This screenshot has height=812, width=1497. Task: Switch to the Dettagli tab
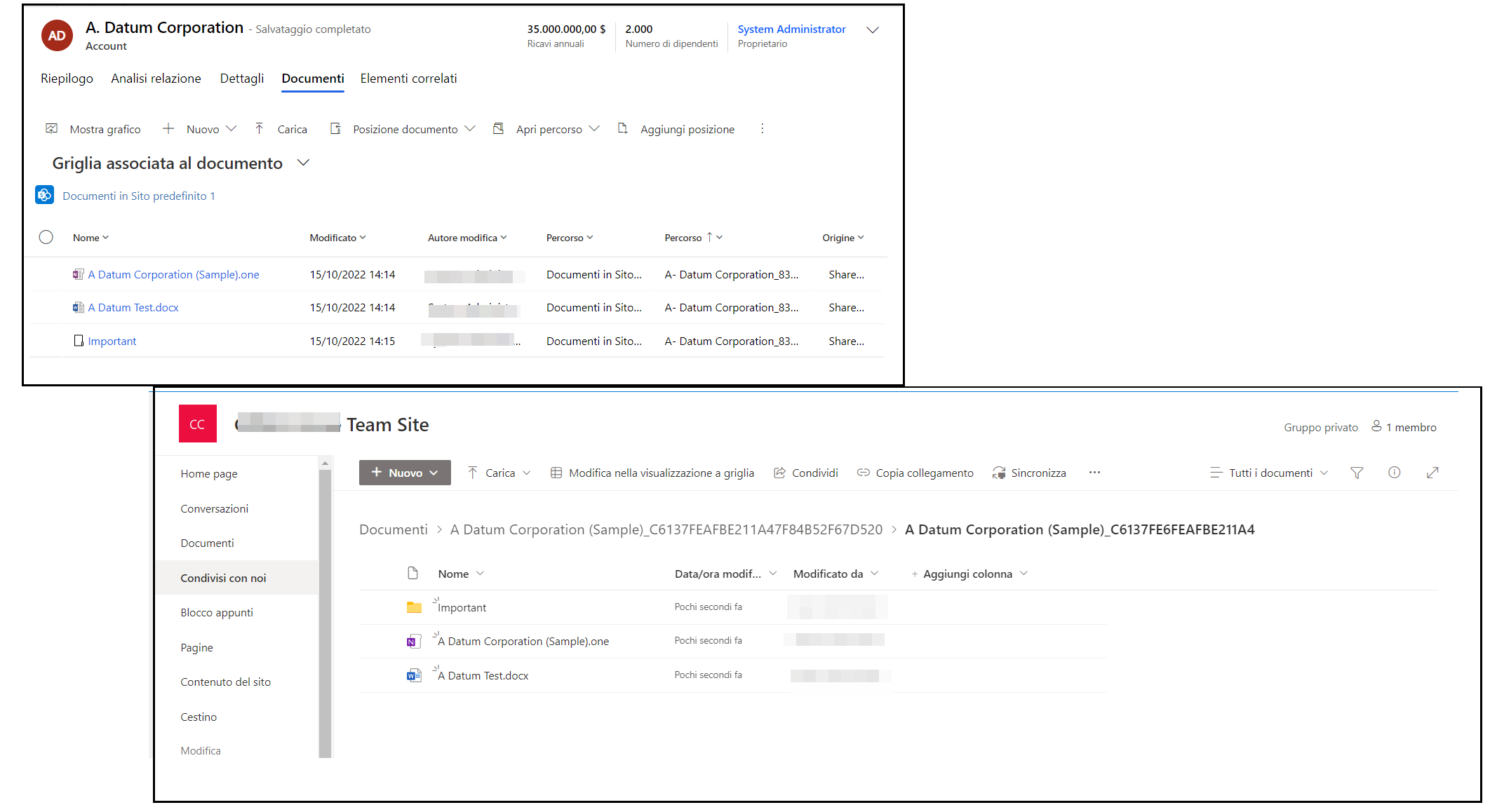click(x=241, y=78)
